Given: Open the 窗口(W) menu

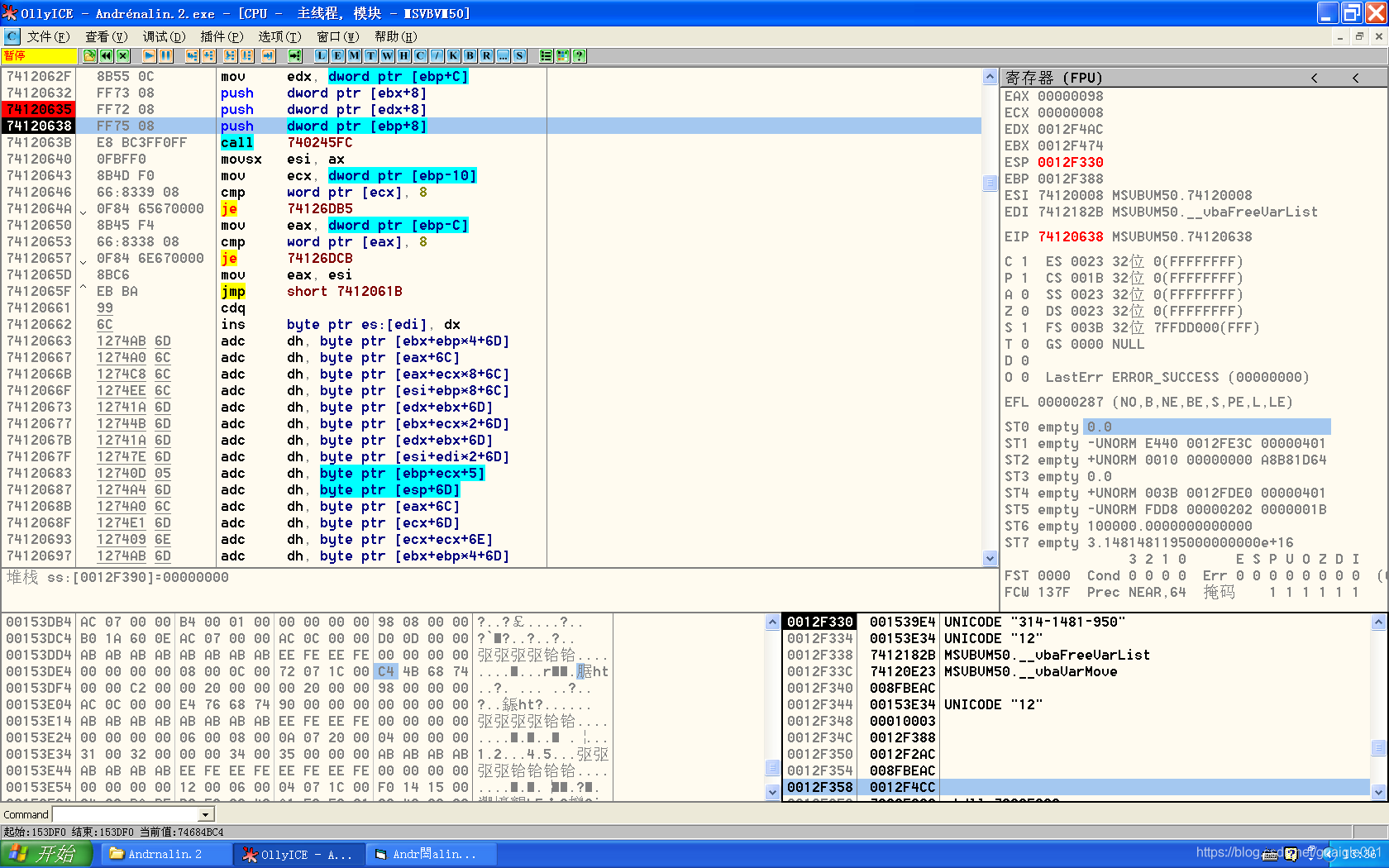Looking at the screenshot, I should pyautogui.click(x=337, y=36).
